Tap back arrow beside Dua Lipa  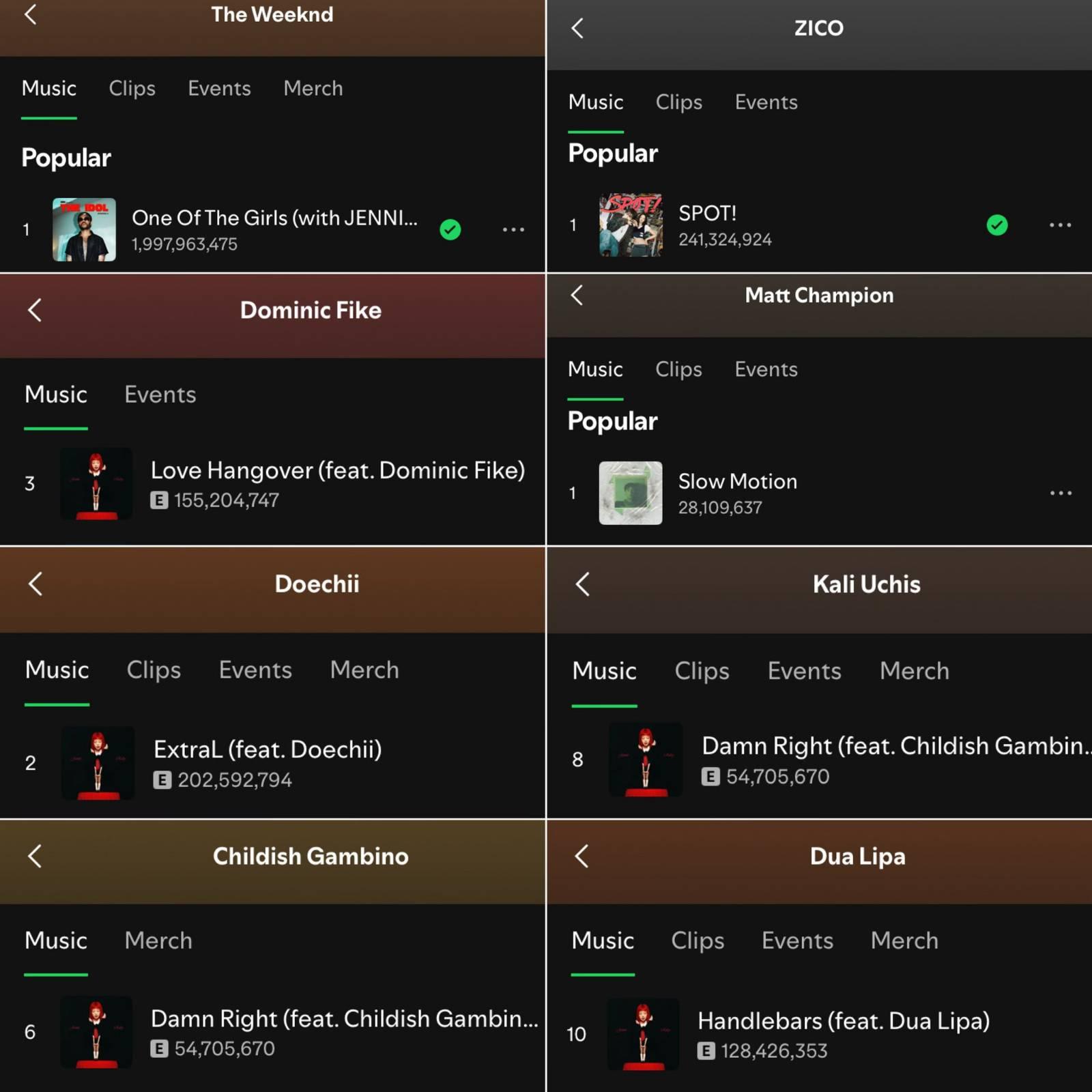click(x=582, y=856)
